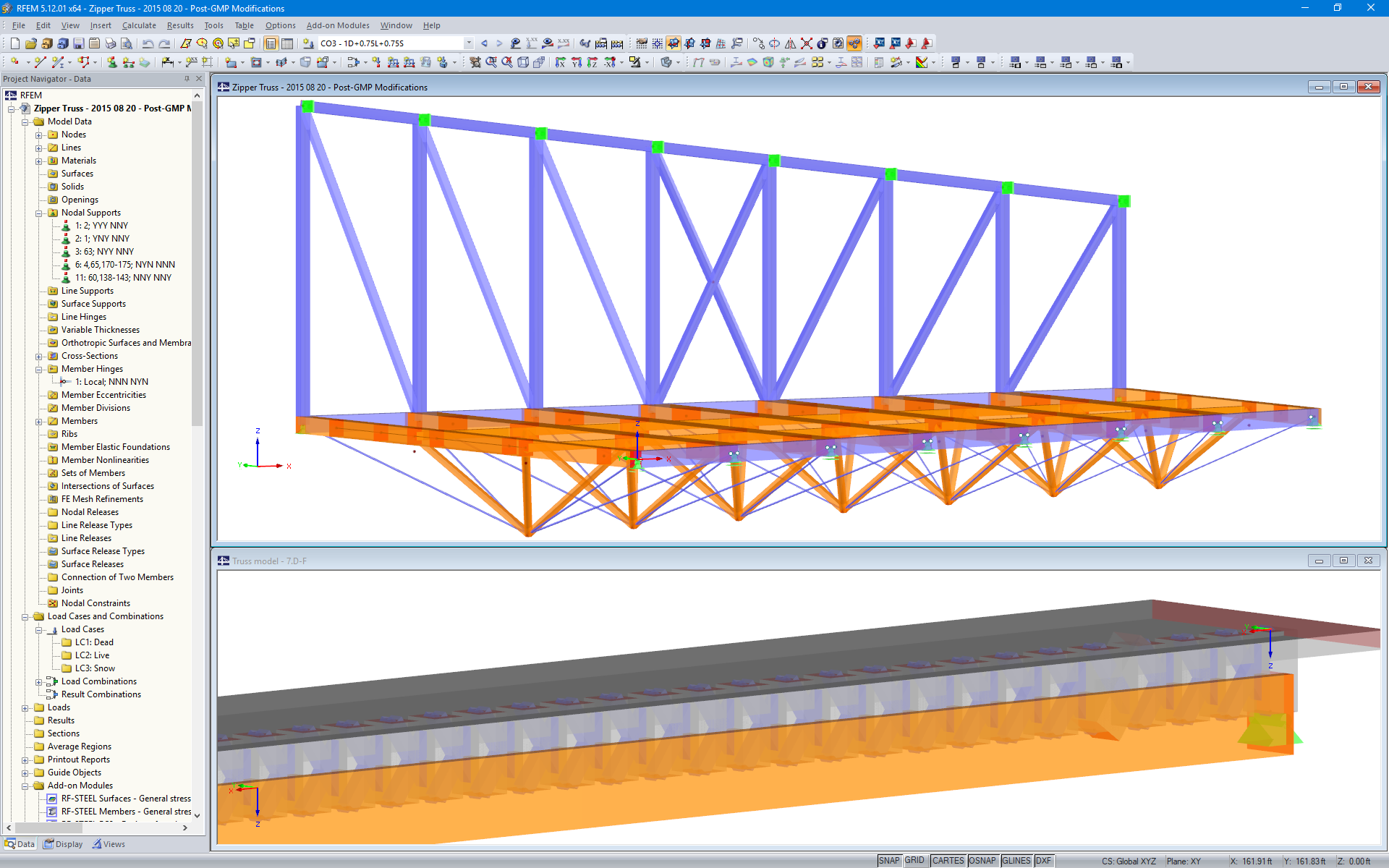Click the Open file folder icon

pos(30,43)
